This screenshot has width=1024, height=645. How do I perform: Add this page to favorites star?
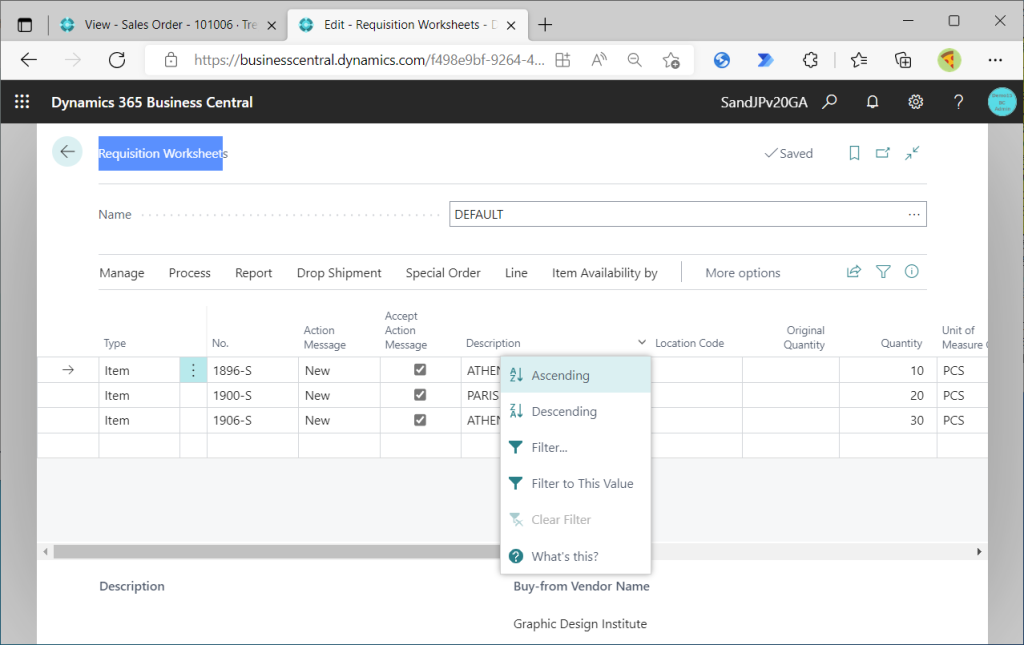tap(671, 60)
